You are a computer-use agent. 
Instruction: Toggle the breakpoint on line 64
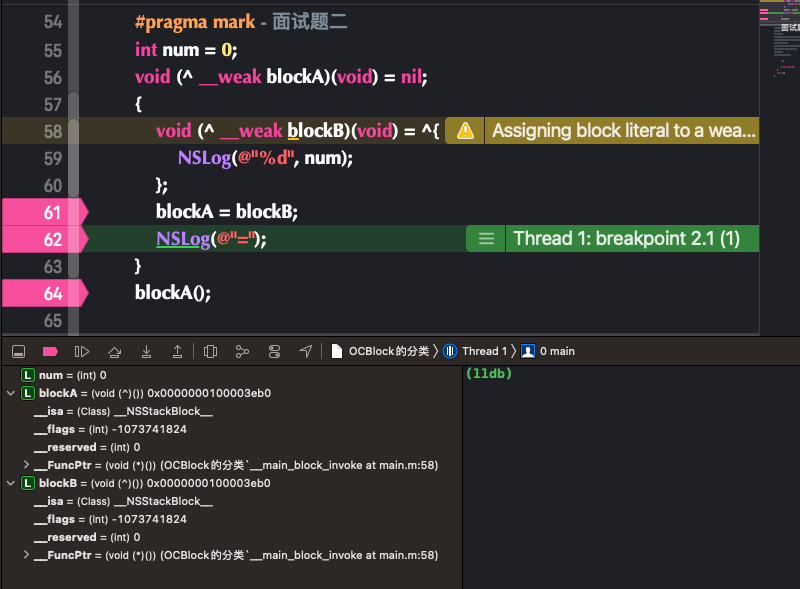coord(45,293)
